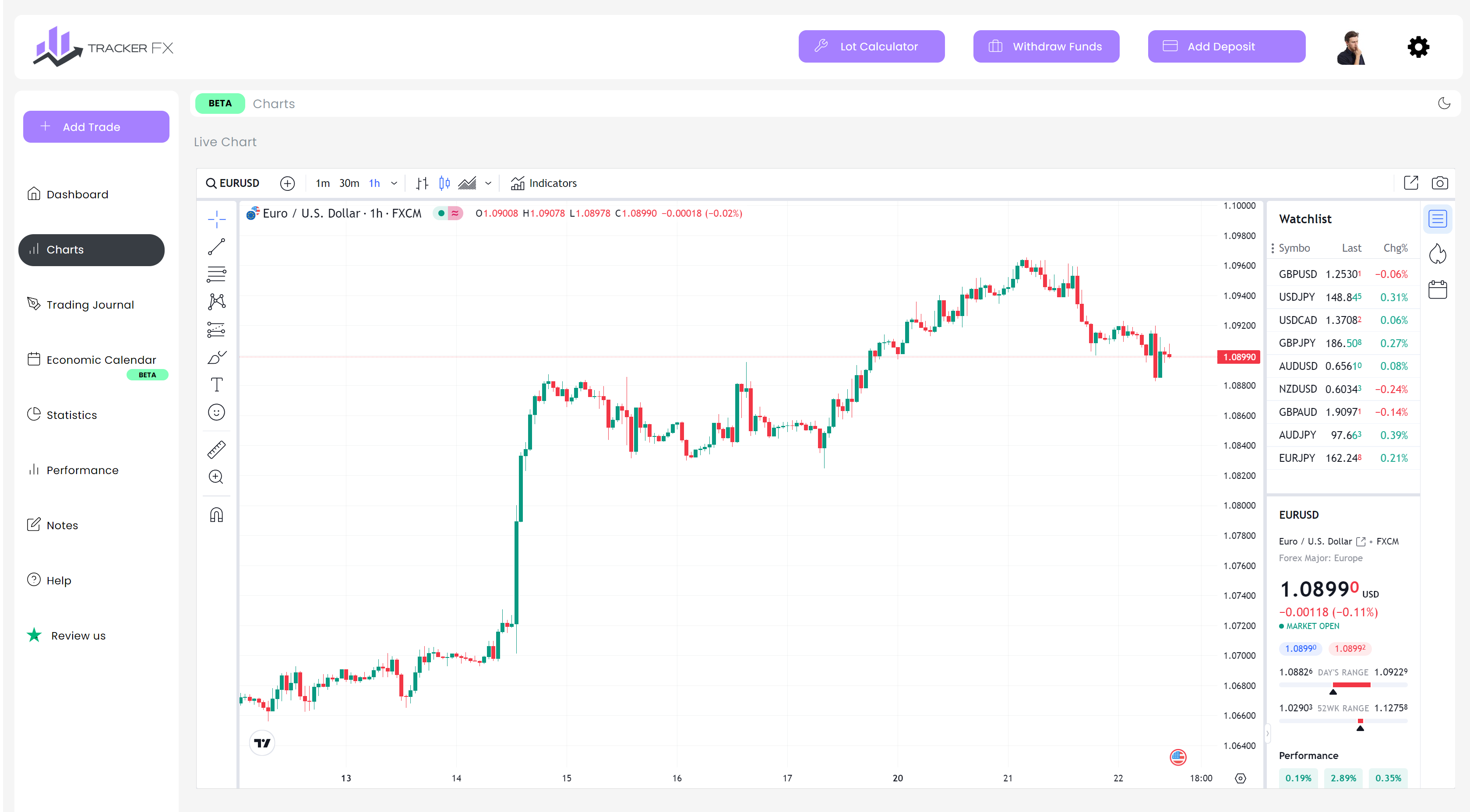
Task: Take a chart snapshot with the camera icon
Action: [1440, 183]
